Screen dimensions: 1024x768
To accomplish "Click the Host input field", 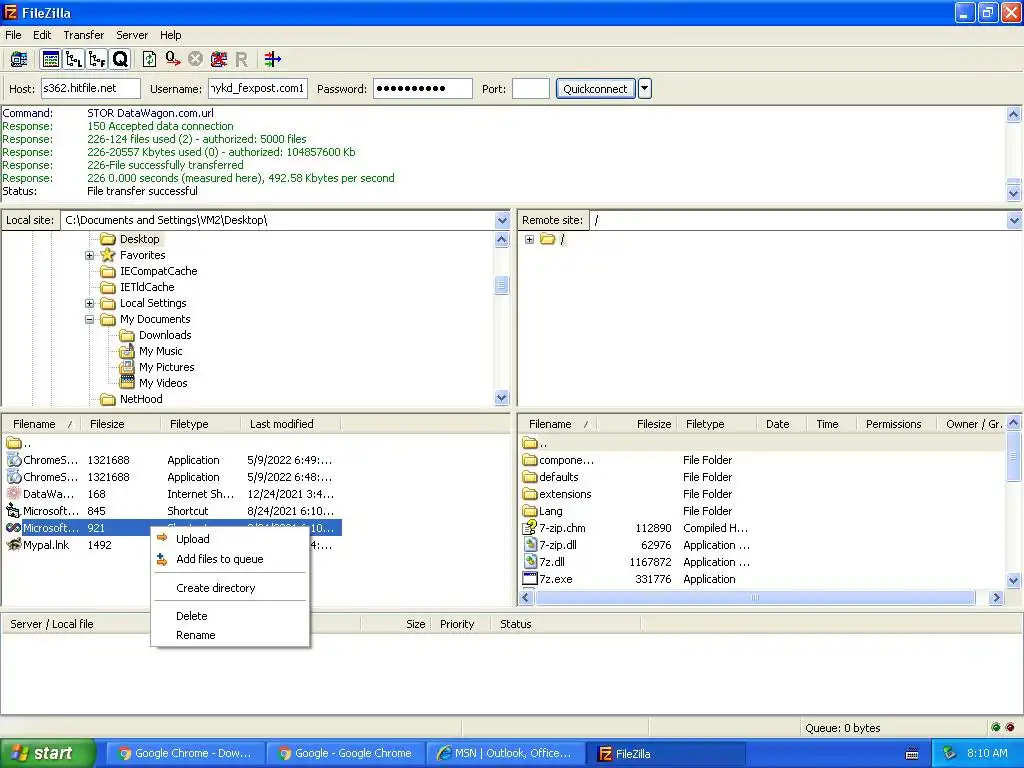I will click(91, 88).
